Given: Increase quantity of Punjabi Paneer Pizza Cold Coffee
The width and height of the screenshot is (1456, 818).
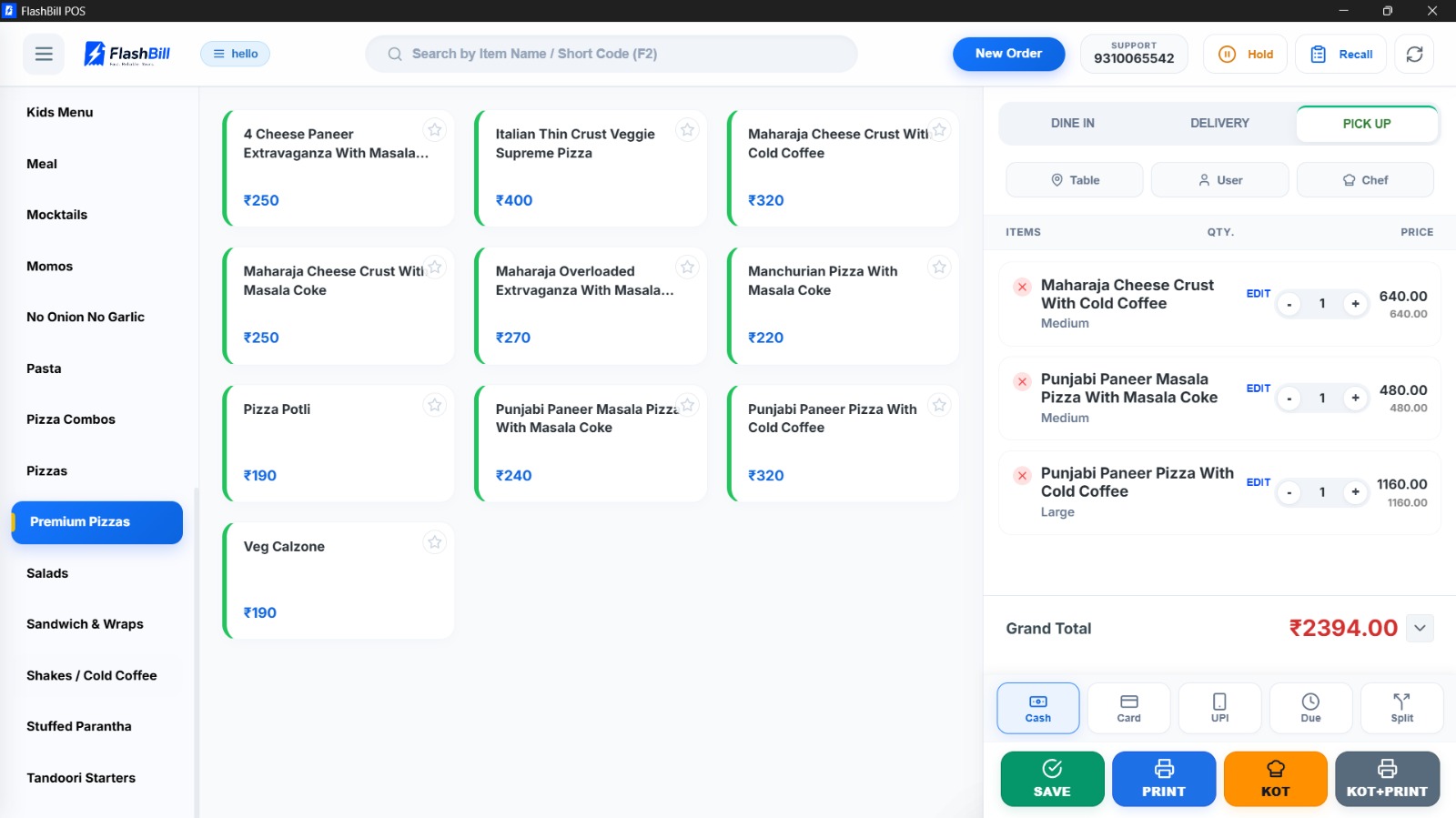Looking at the screenshot, I should pos(1355,492).
